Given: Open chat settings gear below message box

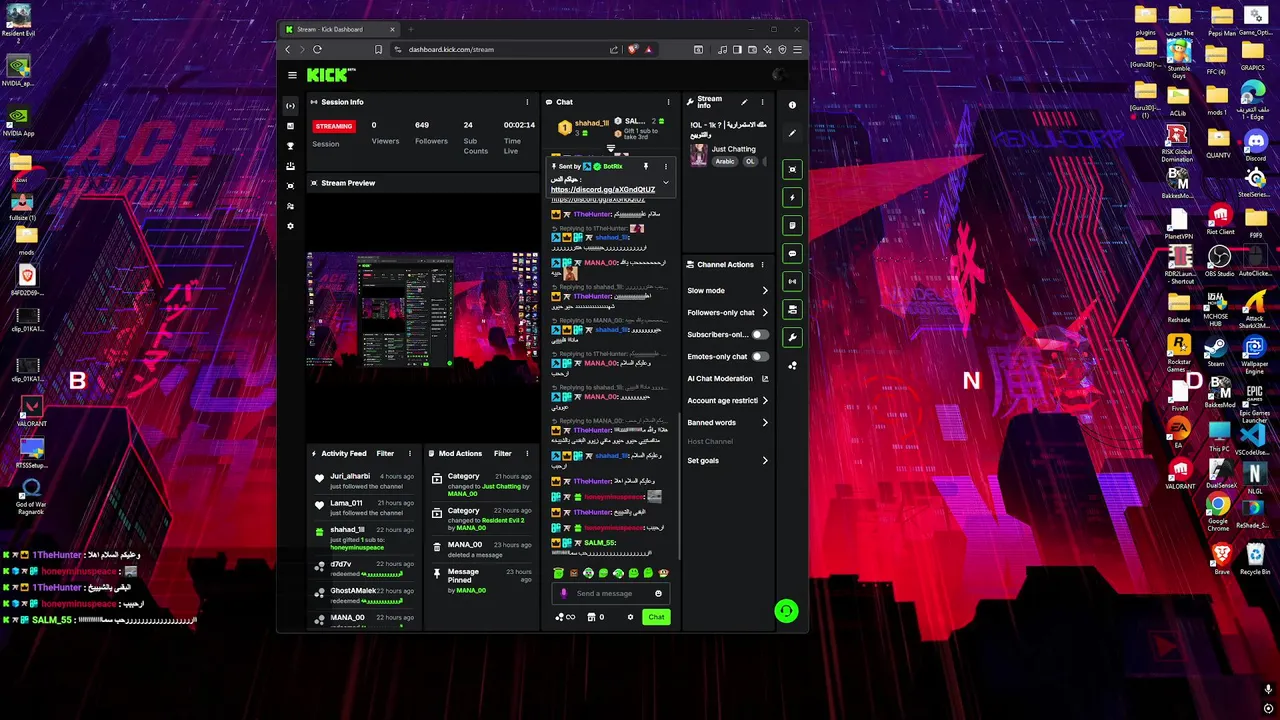Looking at the screenshot, I should (x=630, y=617).
